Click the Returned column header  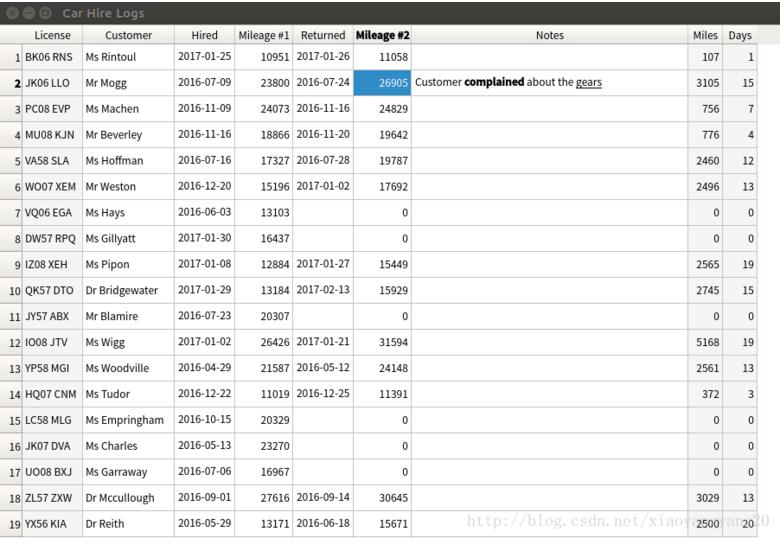point(323,35)
